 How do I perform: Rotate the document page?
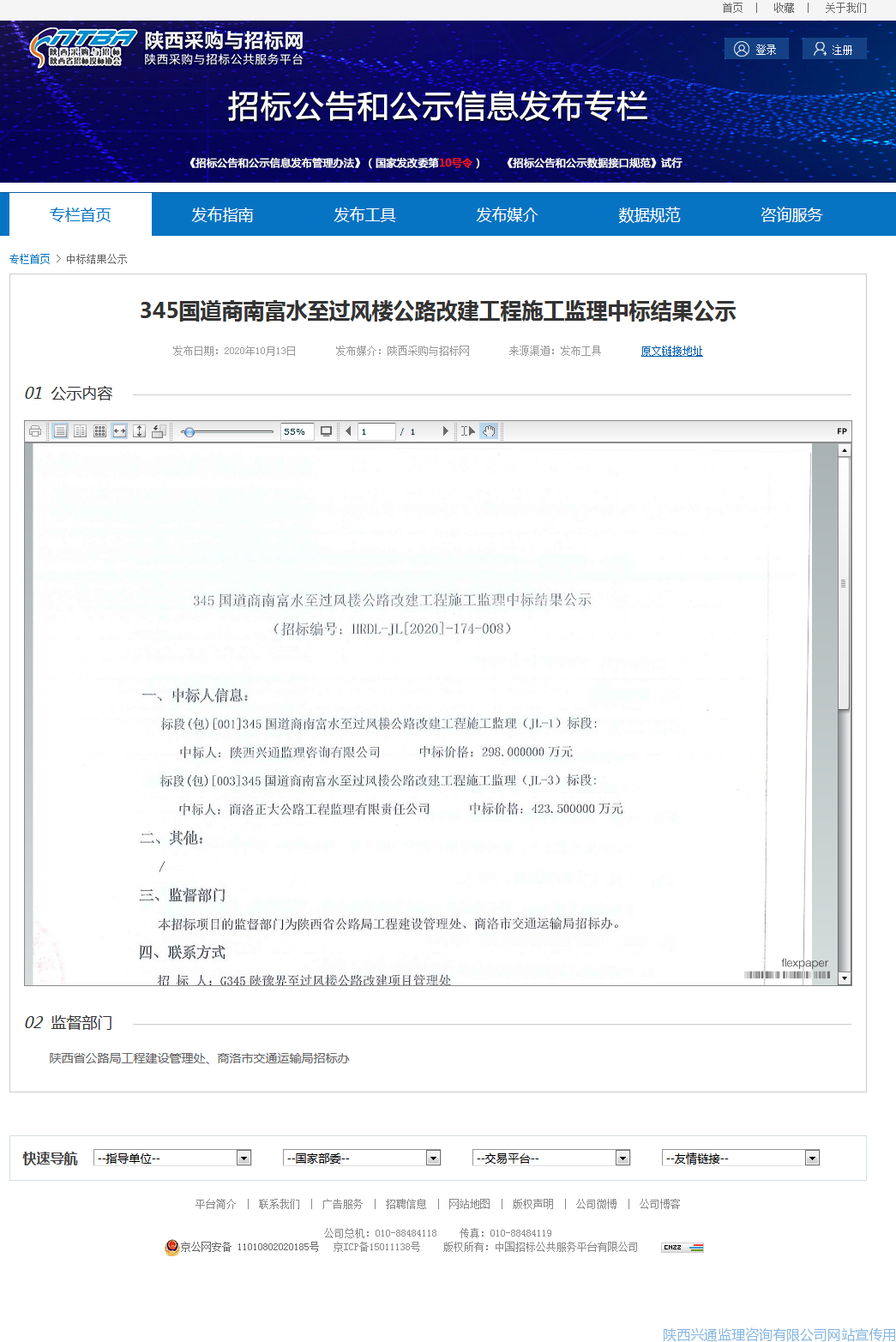click(x=159, y=431)
